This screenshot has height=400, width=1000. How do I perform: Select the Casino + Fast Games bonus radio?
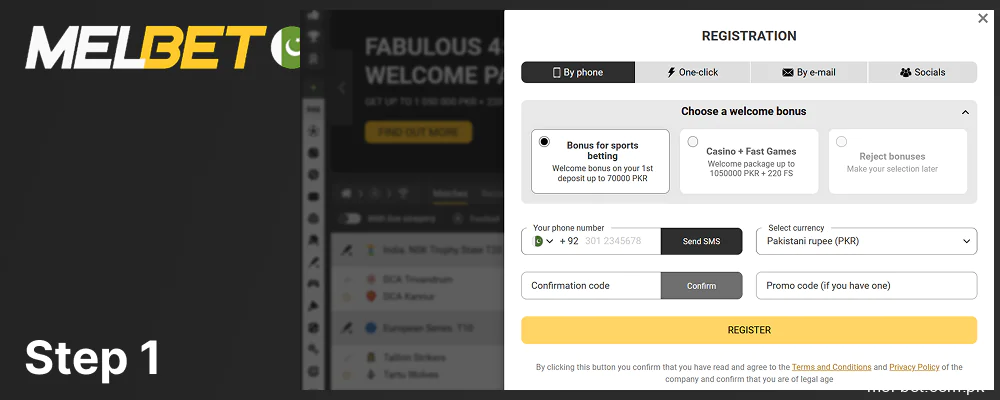pos(693,142)
